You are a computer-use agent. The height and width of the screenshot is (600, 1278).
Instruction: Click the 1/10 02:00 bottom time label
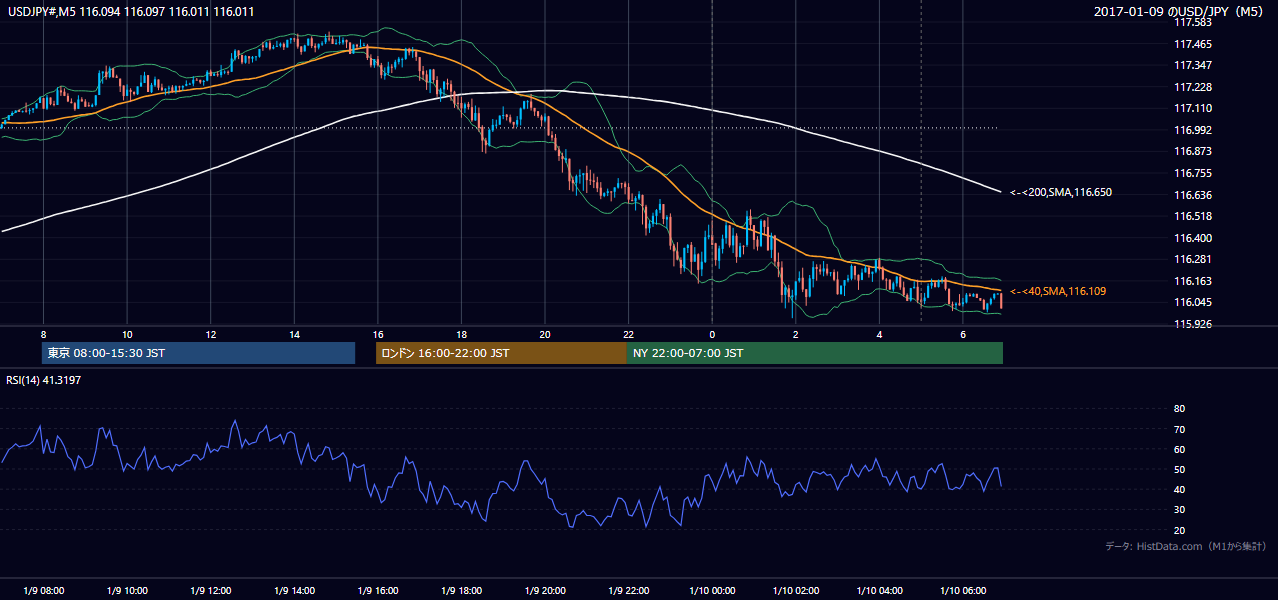[x=796, y=591]
